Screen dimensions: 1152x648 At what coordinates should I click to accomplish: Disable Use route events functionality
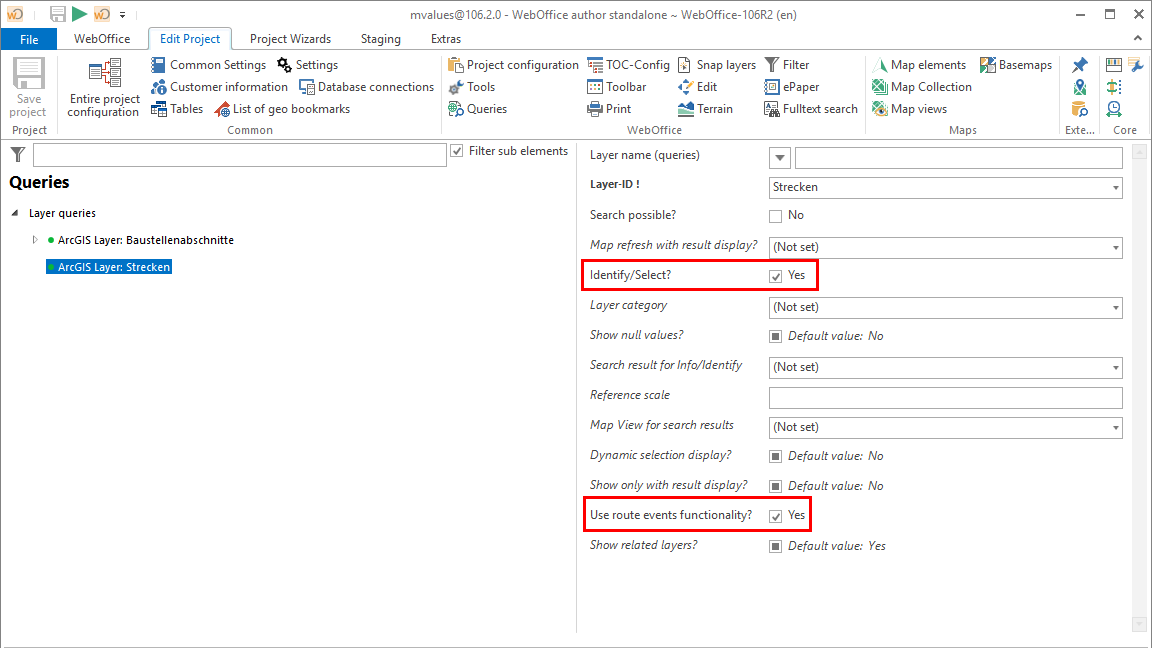pyautogui.click(x=775, y=514)
